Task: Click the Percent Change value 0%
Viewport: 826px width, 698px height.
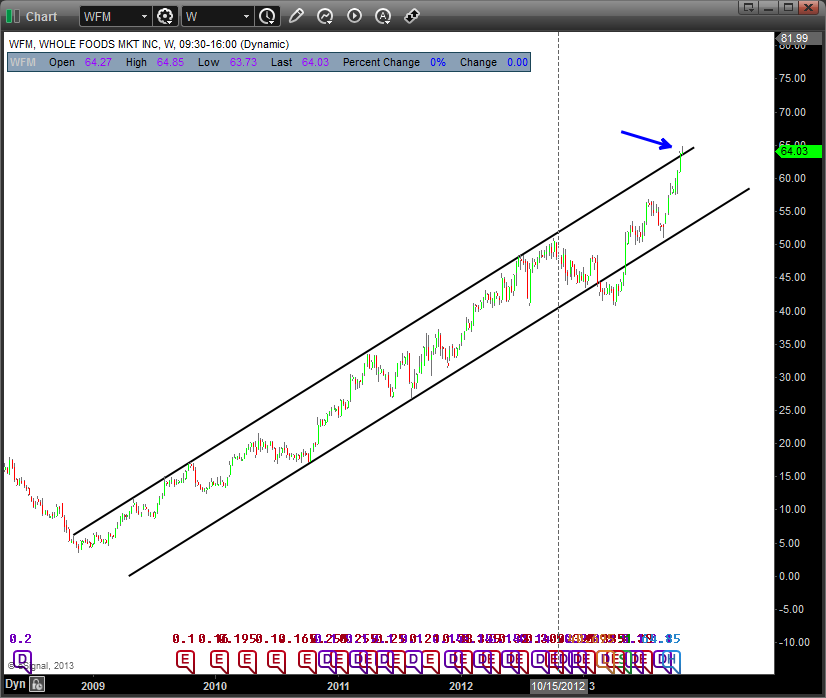Action: coord(438,62)
